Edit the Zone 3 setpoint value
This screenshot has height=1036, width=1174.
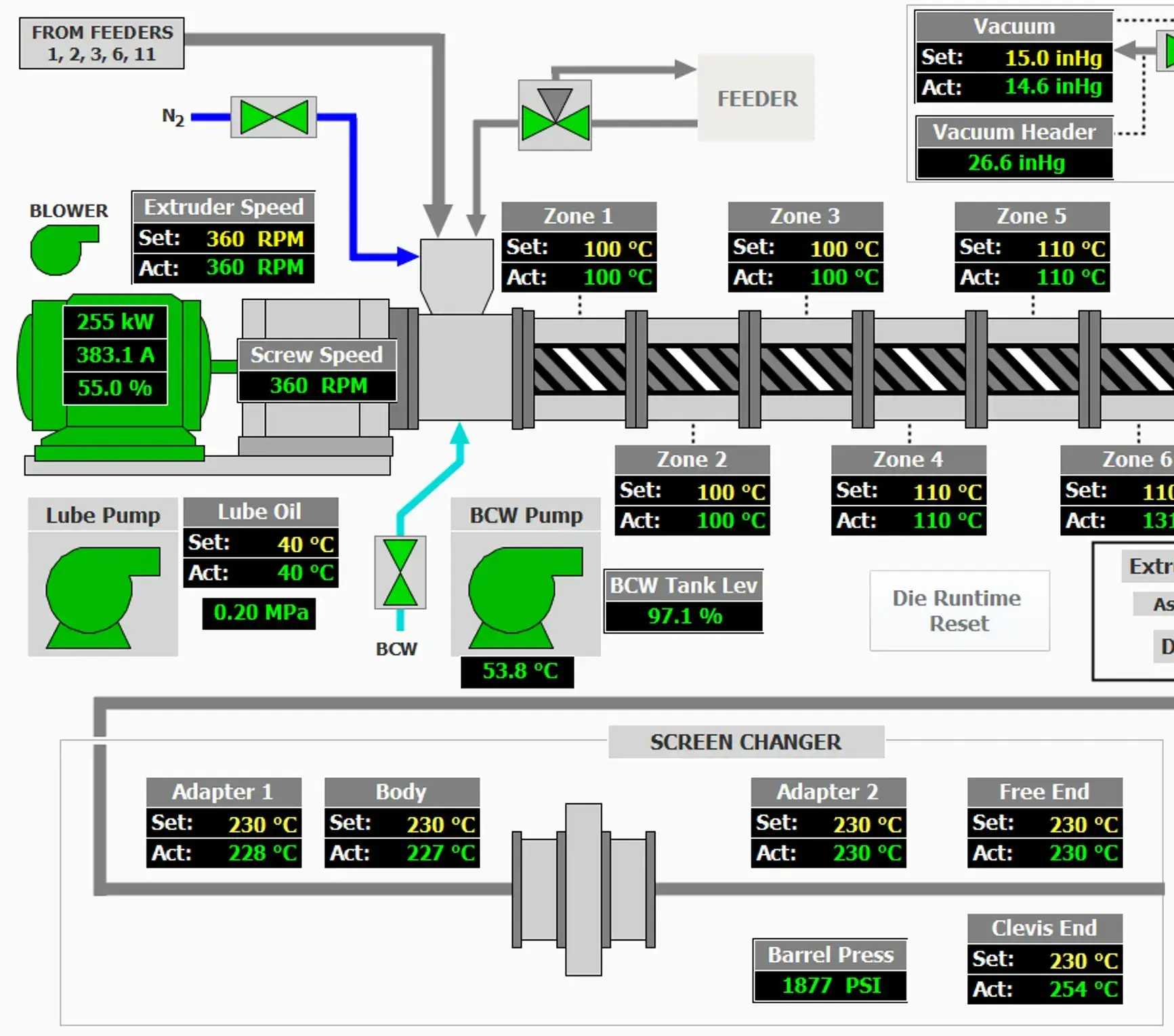pyautogui.click(x=805, y=248)
